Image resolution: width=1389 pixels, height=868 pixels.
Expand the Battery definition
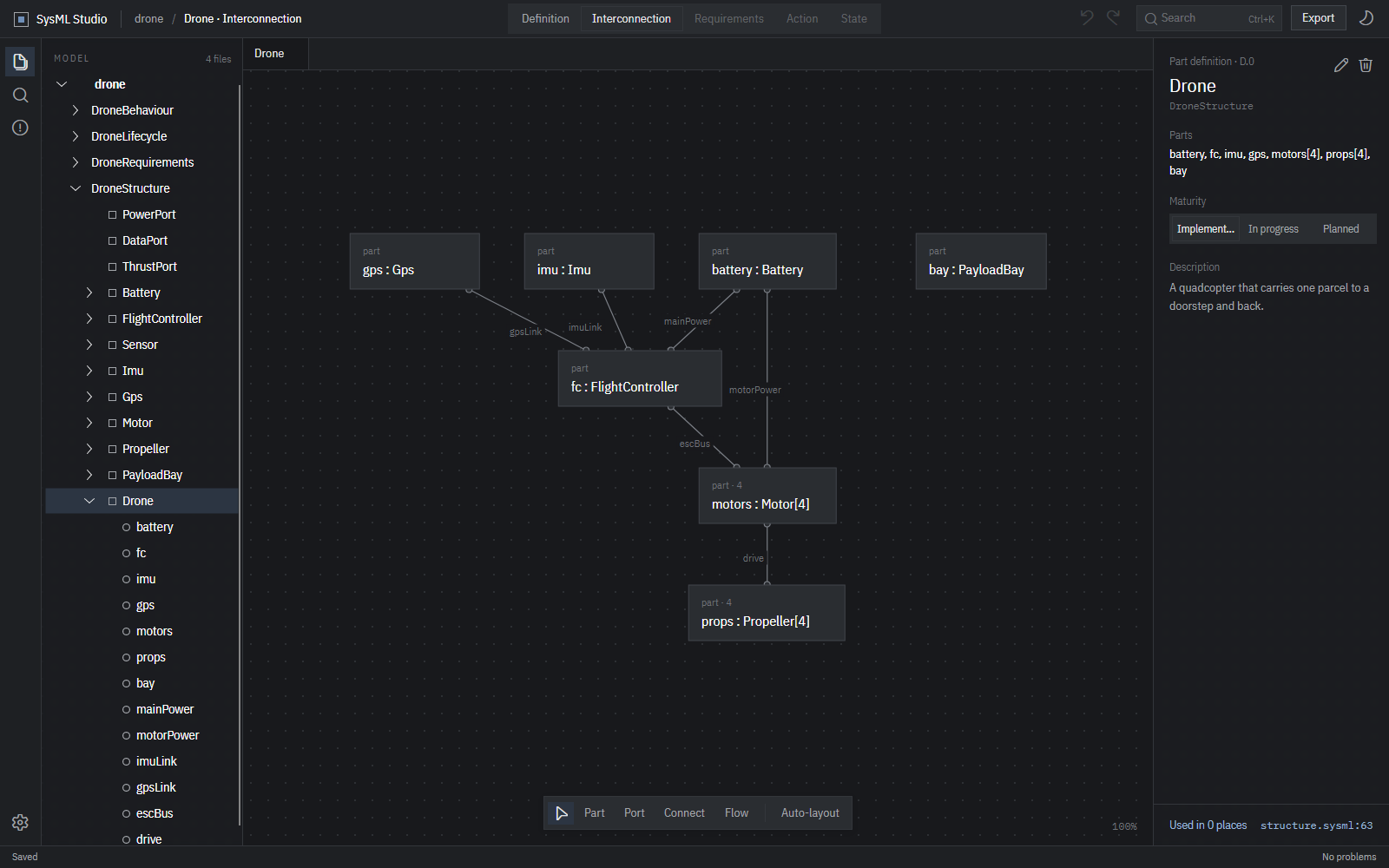click(89, 293)
